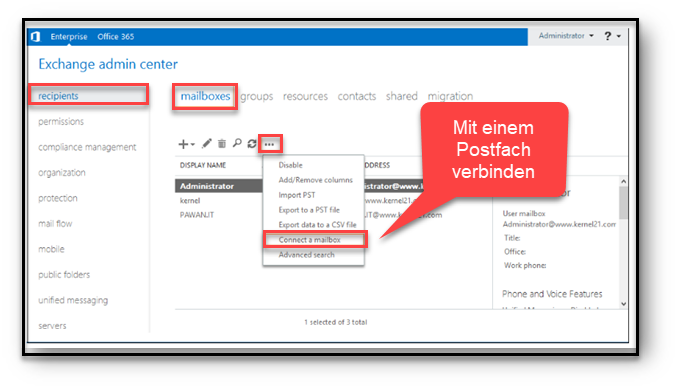
Task: Click the Phone and Voice Features heading
Action: (552, 294)
